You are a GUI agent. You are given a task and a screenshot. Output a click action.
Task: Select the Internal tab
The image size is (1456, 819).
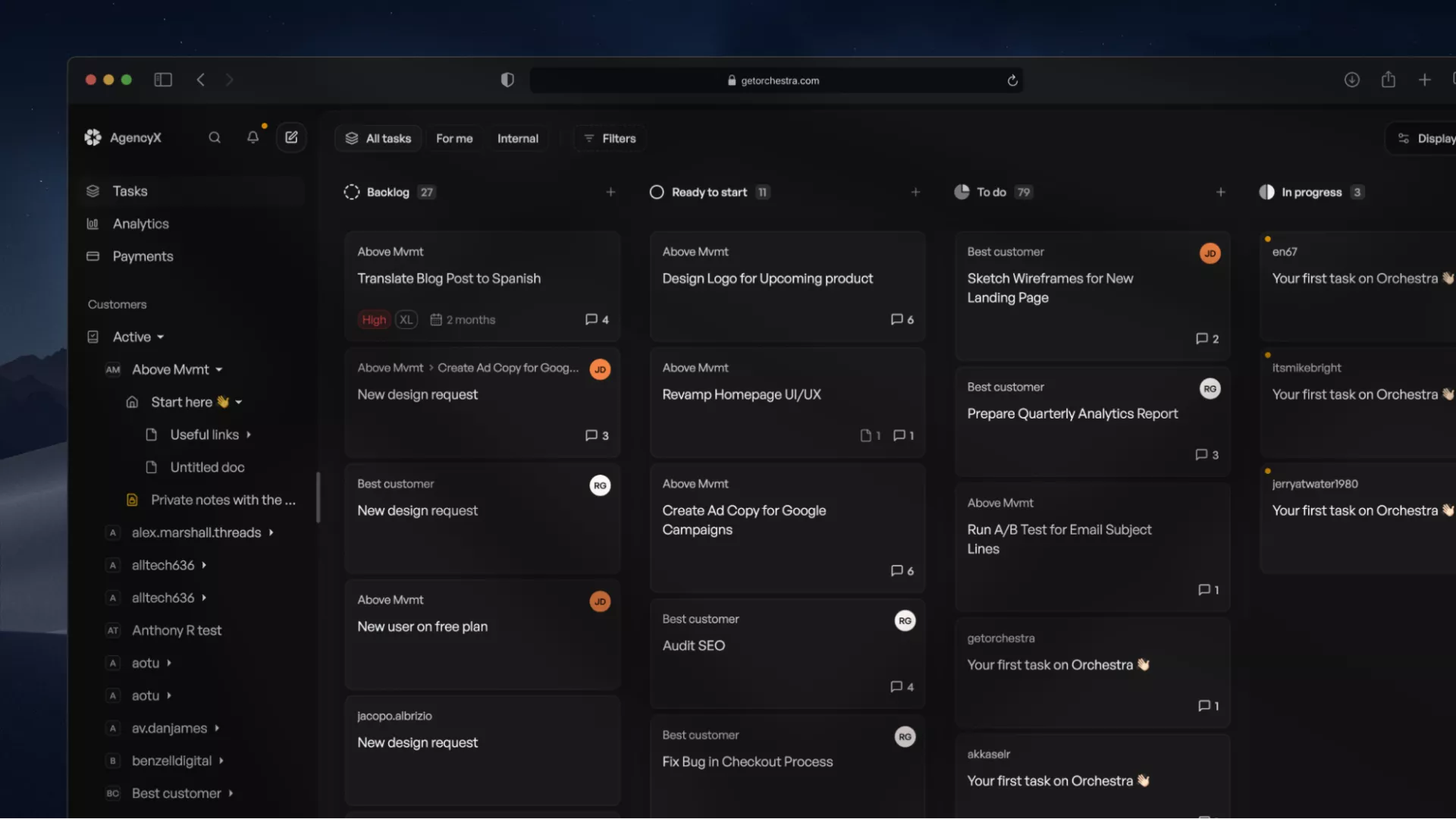coord(517,138)
